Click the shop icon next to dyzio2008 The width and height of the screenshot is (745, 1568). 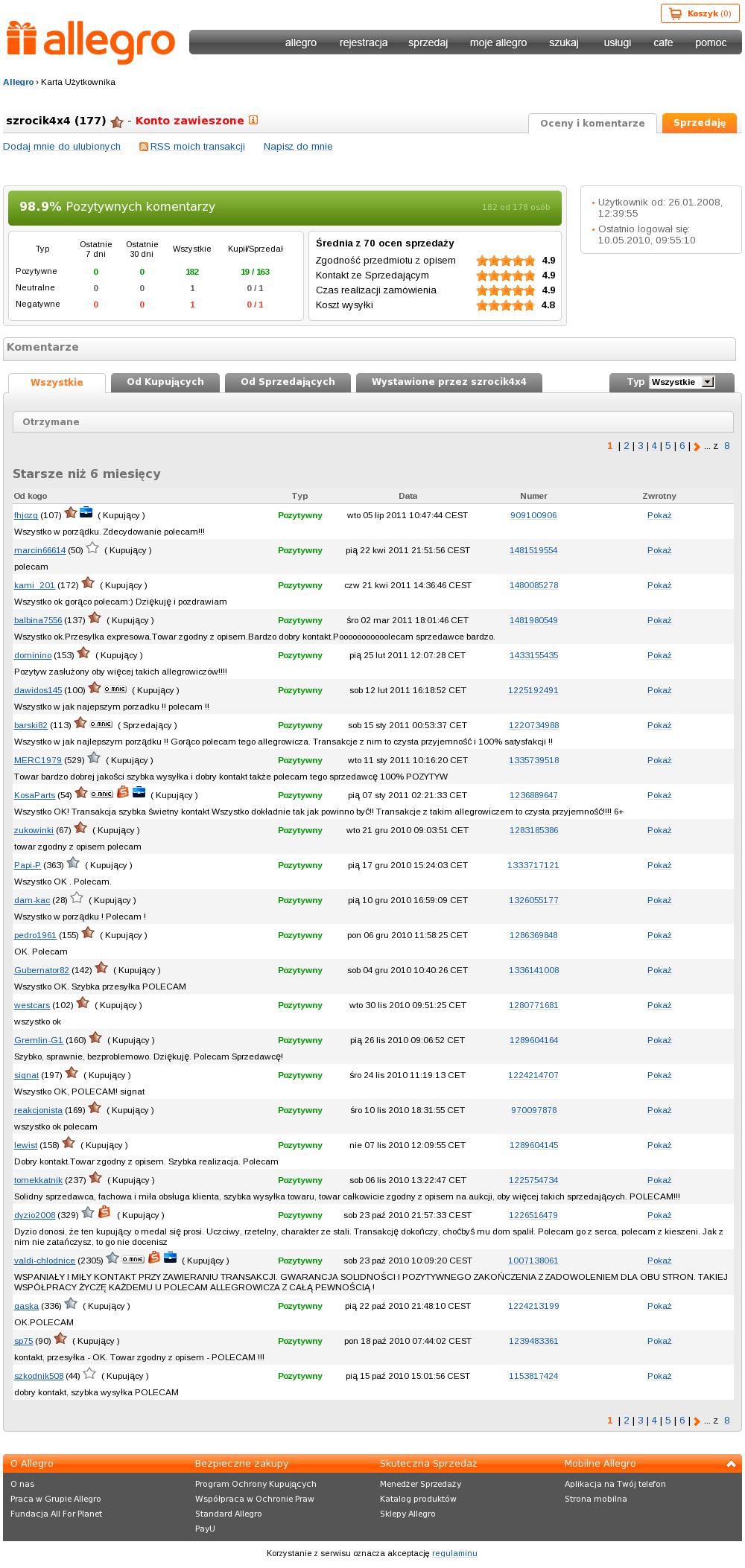coord(104,1213)
